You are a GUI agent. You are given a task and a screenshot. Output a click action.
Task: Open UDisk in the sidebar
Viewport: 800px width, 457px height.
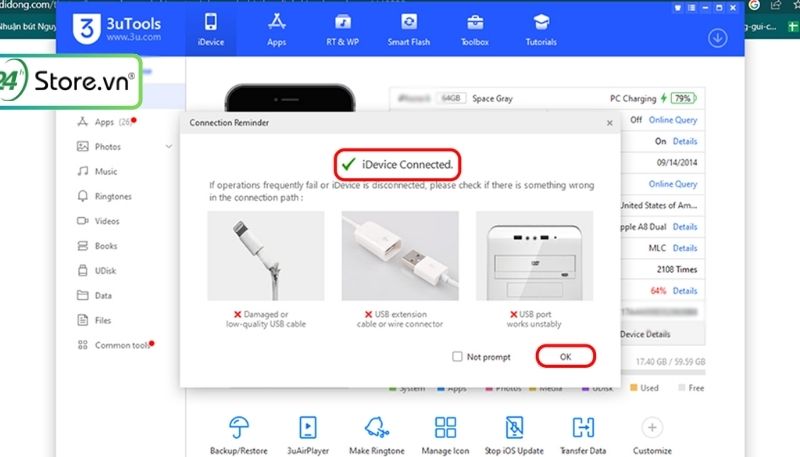105,271
